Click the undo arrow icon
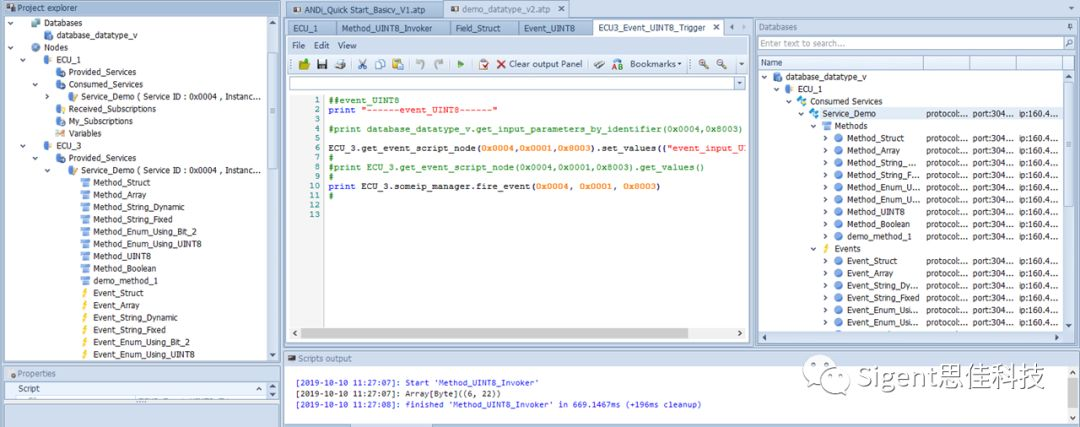 pos(420,64)
